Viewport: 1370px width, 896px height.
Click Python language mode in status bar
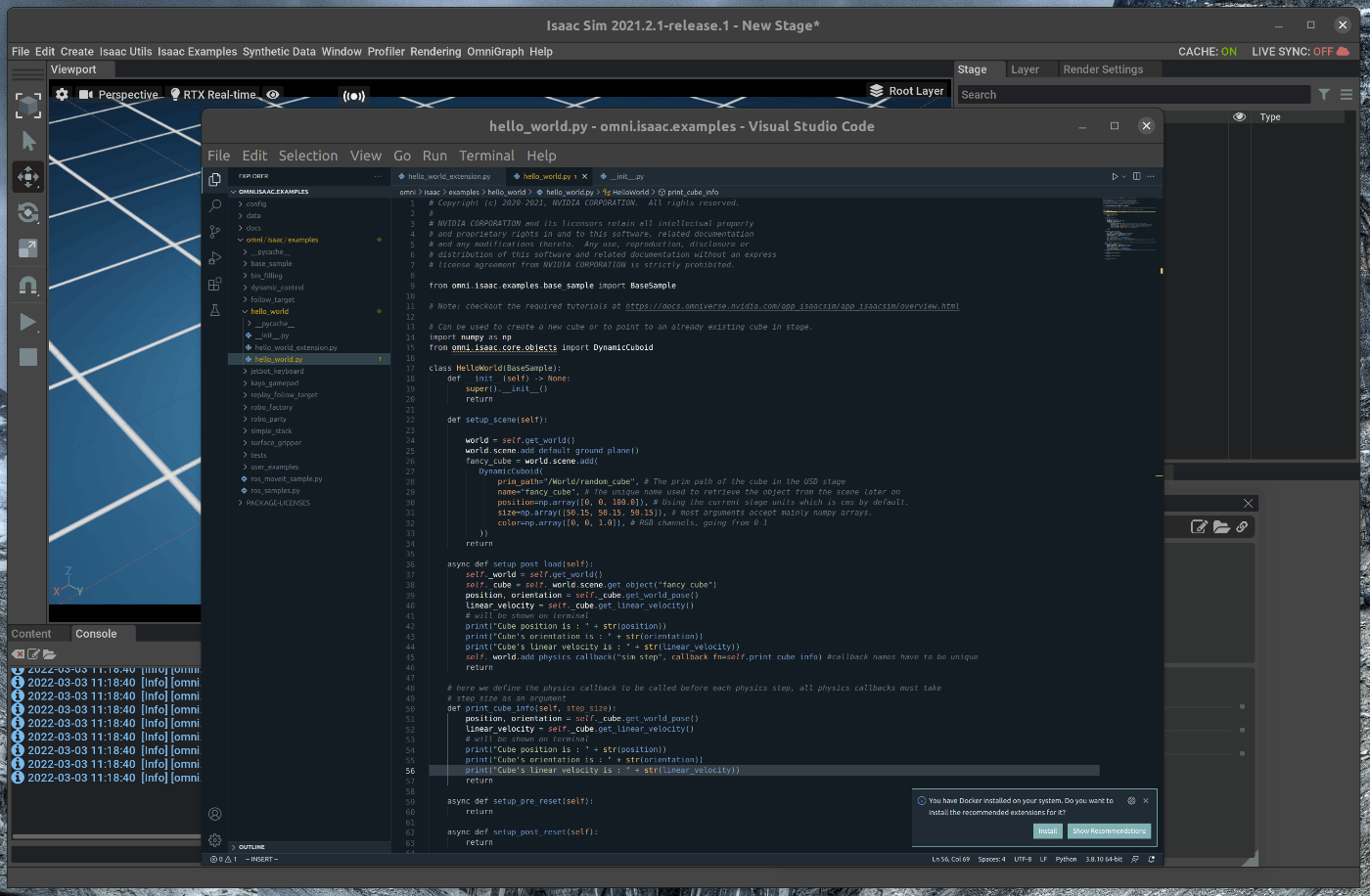[x=1066, y=859]
